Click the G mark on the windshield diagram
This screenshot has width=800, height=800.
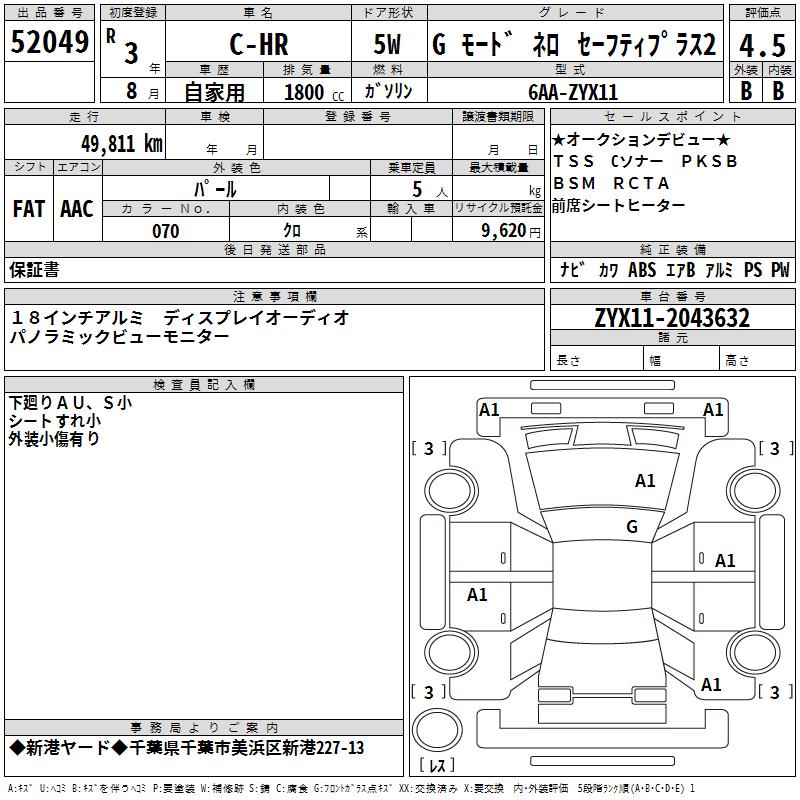(632, 526)
